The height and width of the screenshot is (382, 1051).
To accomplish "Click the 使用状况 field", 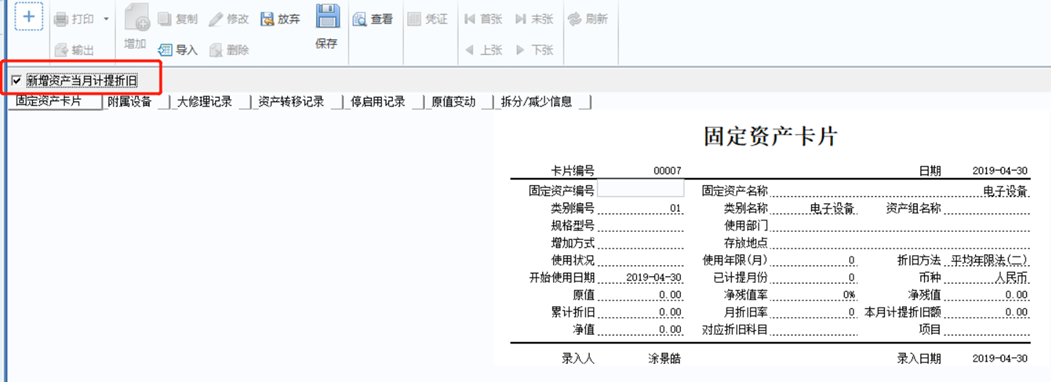I will point(641,260).
